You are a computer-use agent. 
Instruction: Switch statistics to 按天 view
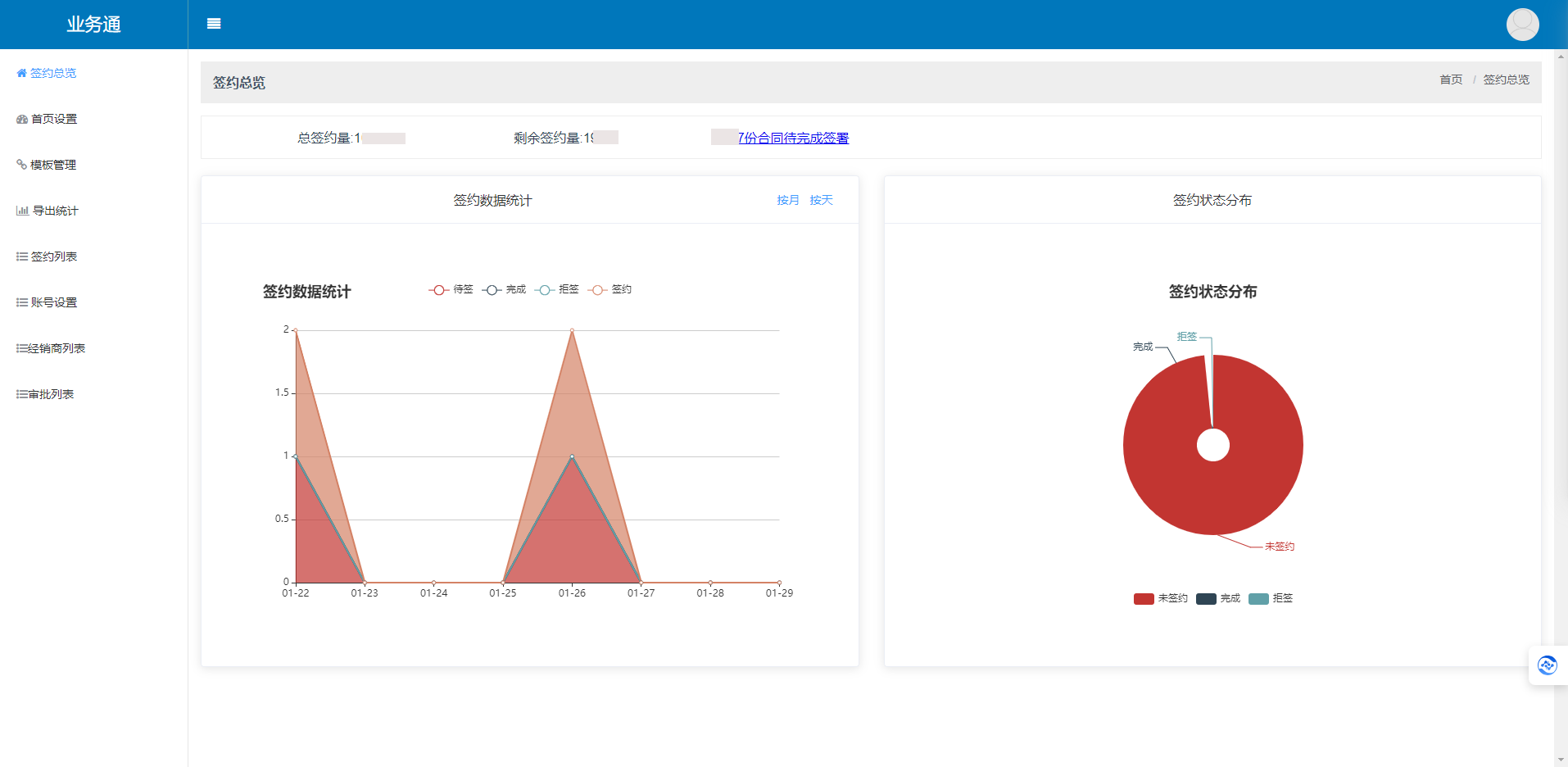[x=821, y=200]
